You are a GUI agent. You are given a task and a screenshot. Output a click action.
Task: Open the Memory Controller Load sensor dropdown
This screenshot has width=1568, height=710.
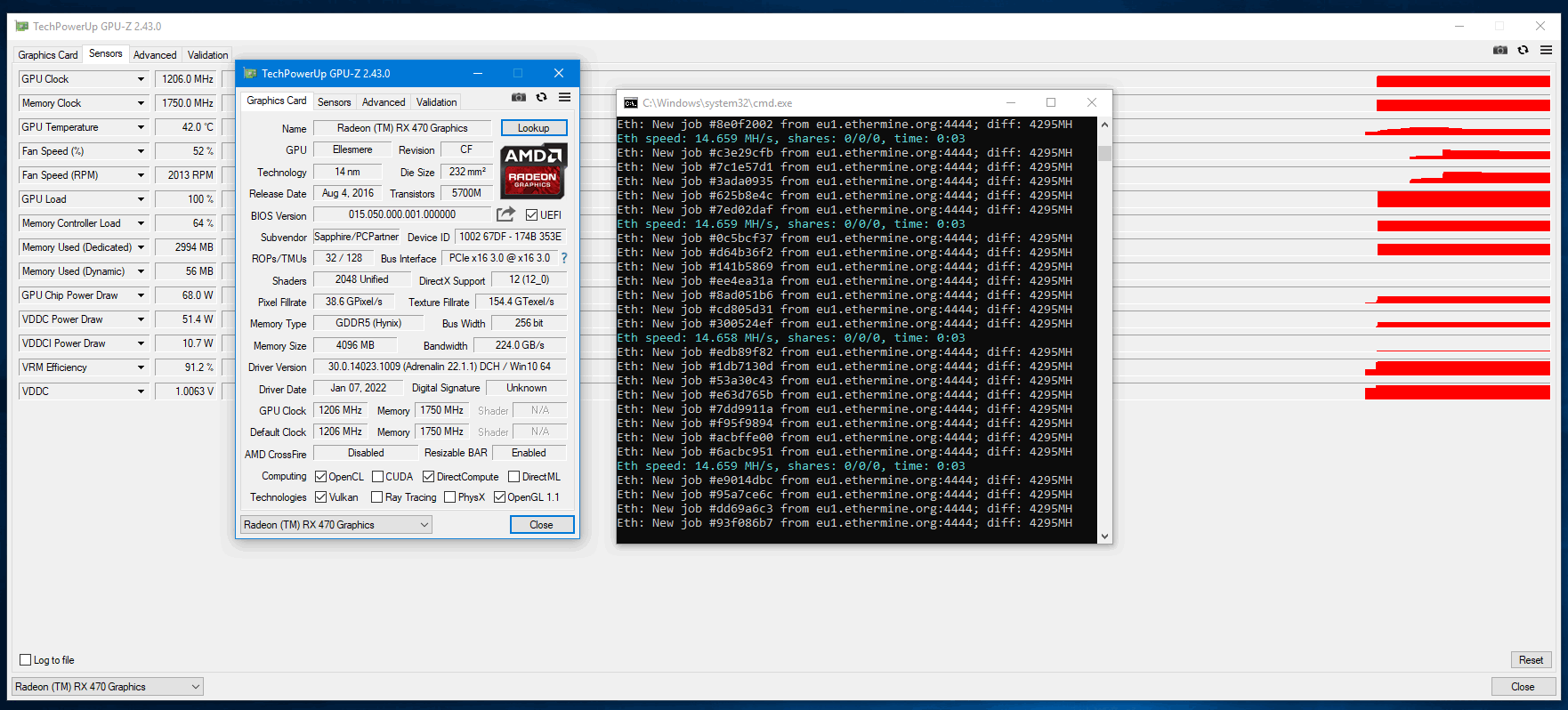click(x=141, y=223)
